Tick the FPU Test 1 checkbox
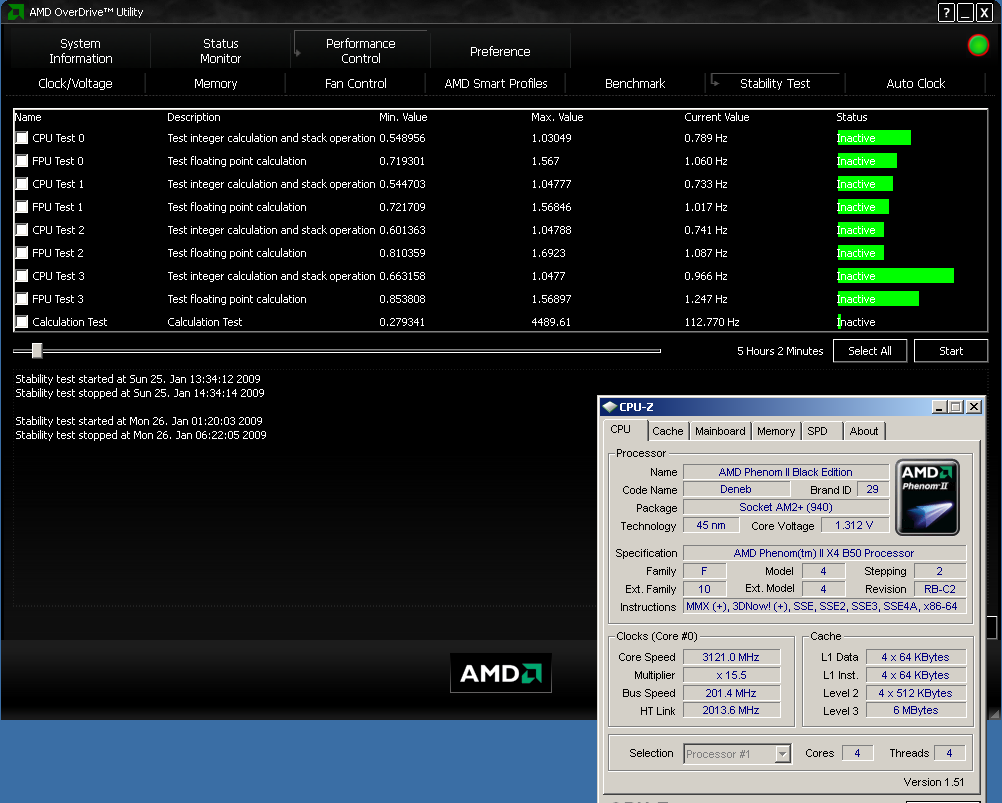The width and height of the screenshot is (1002, 803). coord(22,207)
